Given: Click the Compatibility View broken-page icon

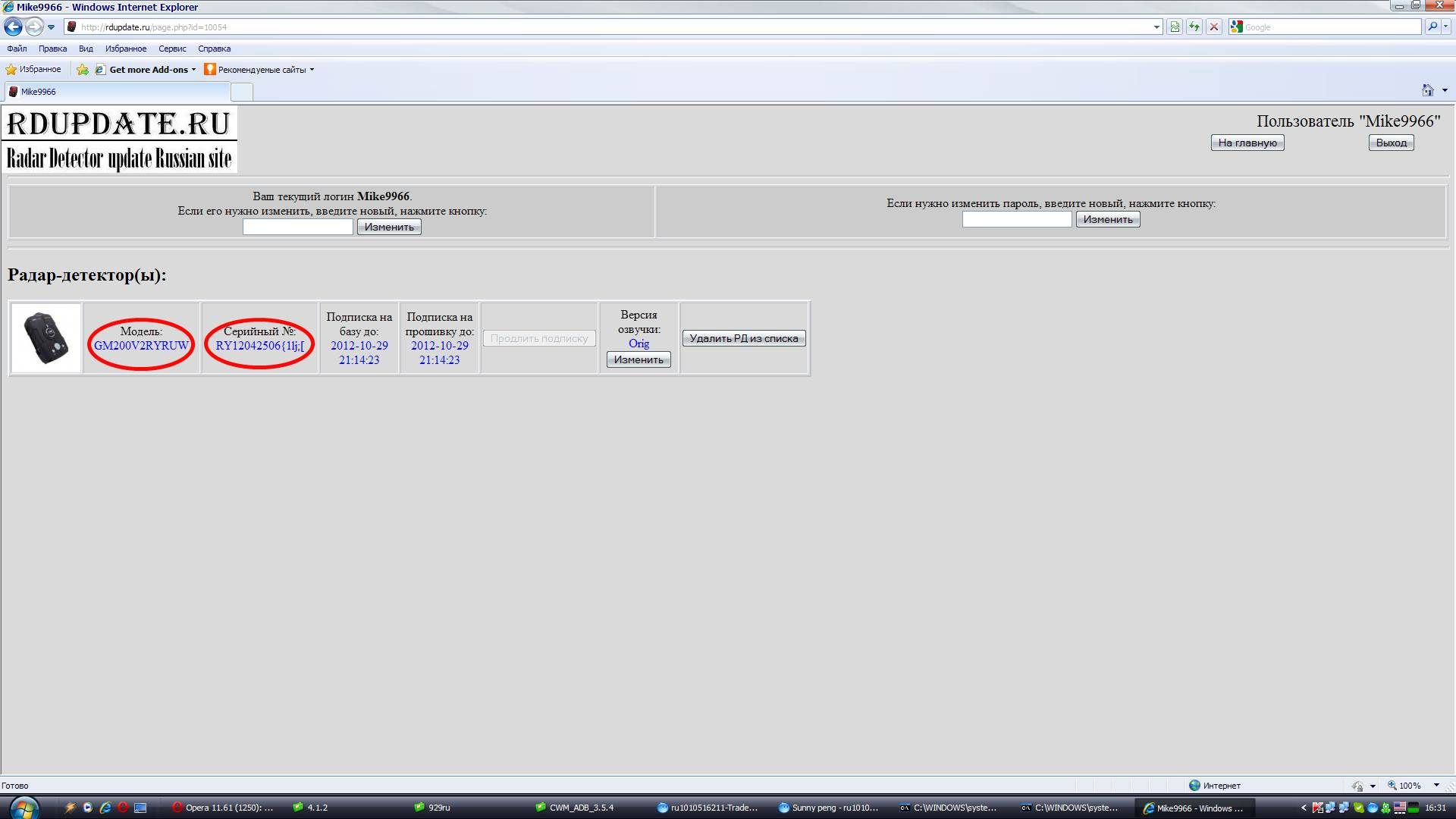Looking at the screenshot, I should point(1175,27).
